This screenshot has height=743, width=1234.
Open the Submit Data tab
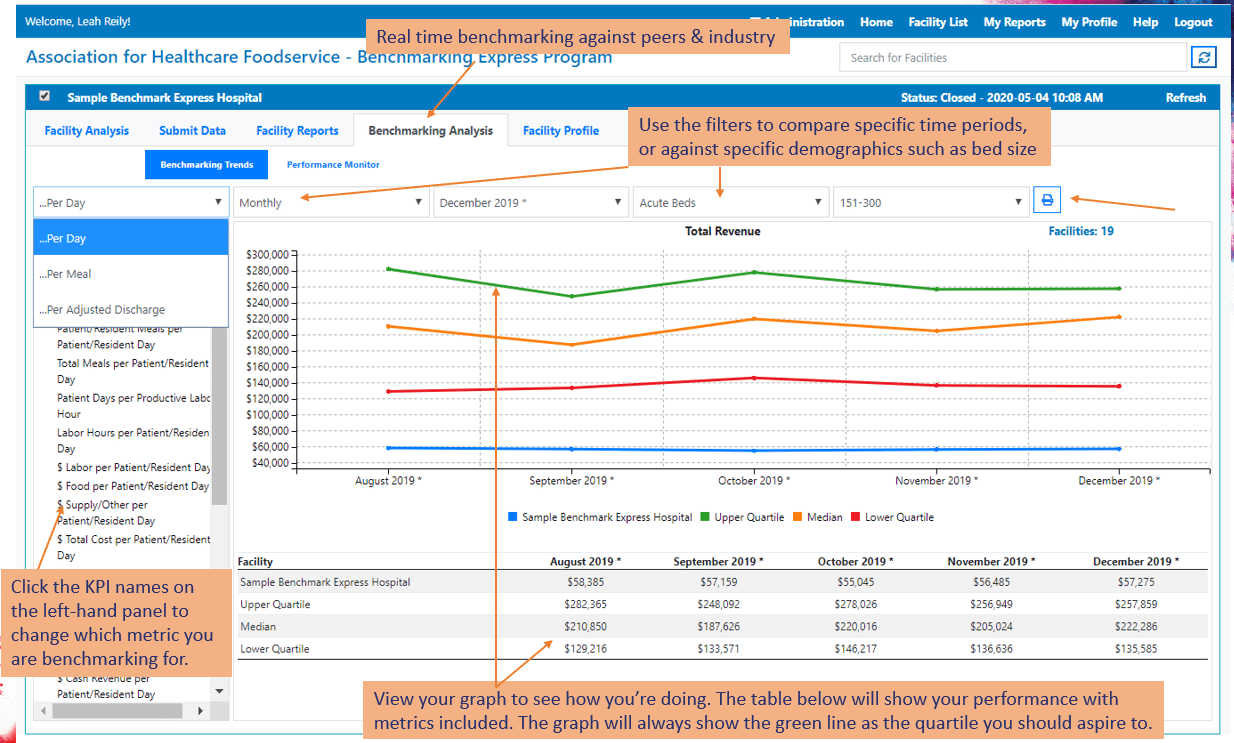coord(192,131)
